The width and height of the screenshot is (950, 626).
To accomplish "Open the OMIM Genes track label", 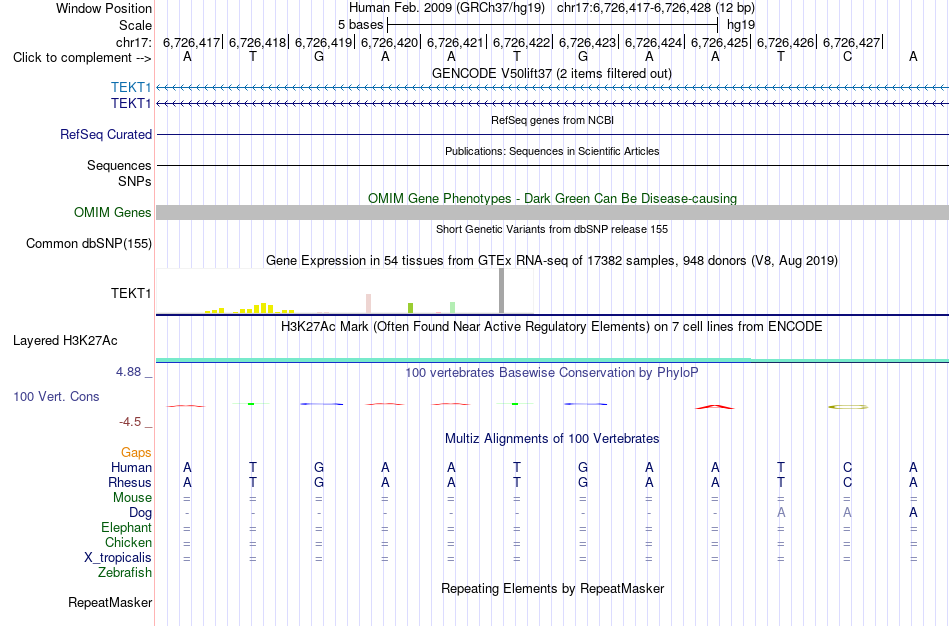I will 113,213.
